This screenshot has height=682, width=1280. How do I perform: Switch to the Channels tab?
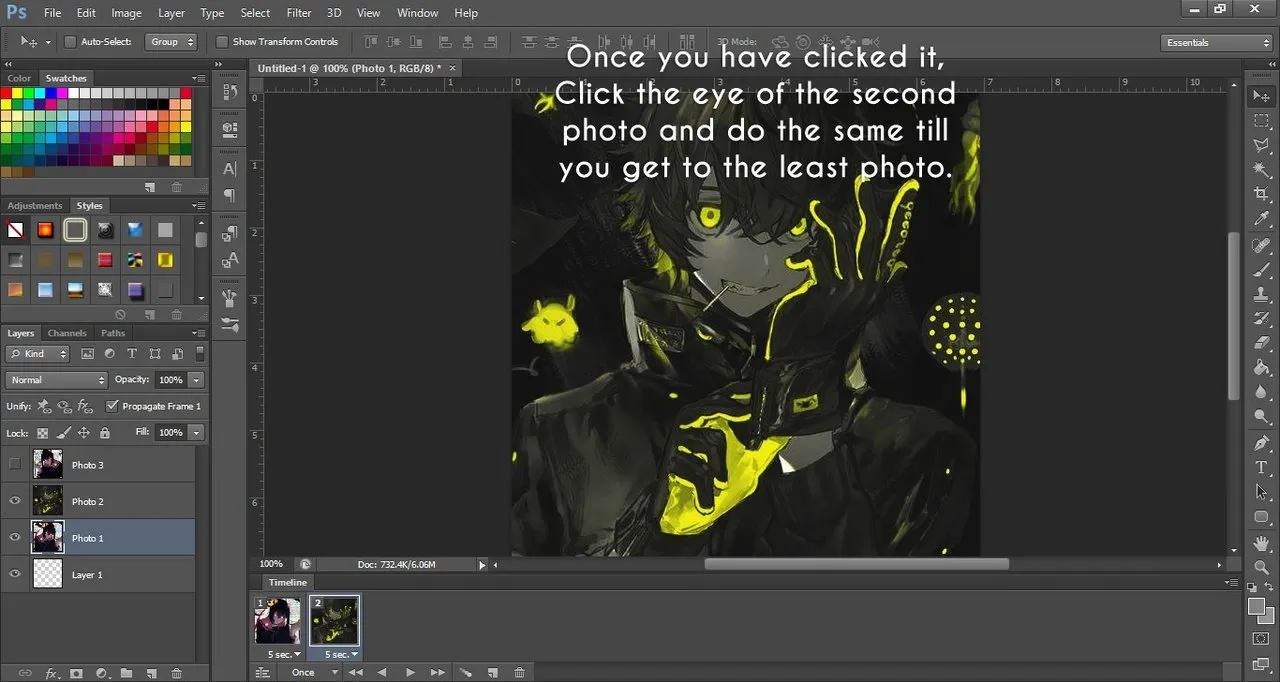pos(67,333)
